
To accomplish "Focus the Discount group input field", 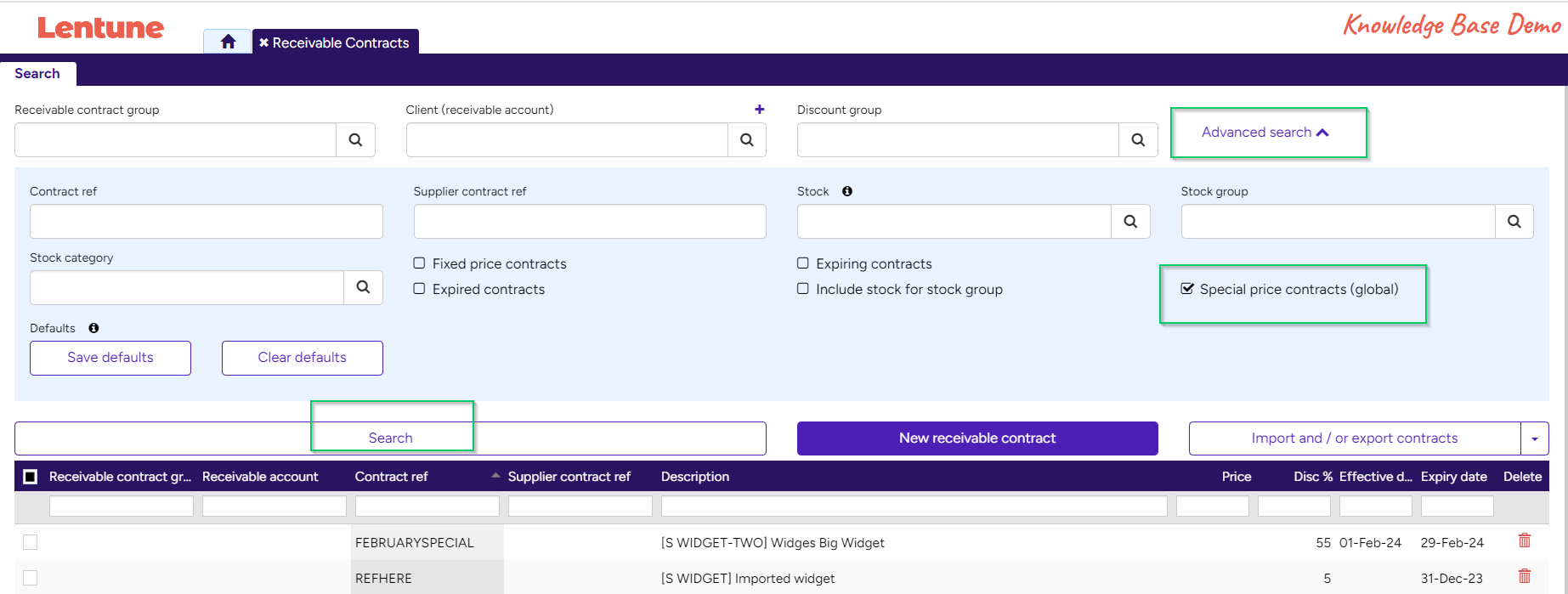I will 958,140.
